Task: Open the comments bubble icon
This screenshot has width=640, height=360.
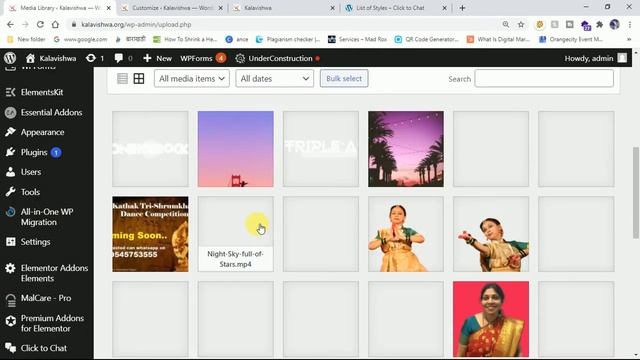Action: pos(119,58)
